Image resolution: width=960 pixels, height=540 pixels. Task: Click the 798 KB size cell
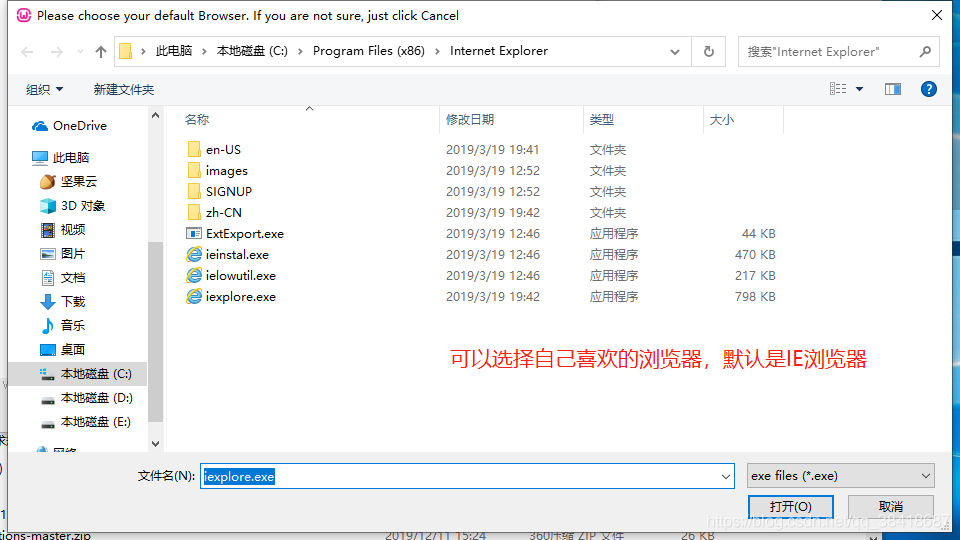point(755,296)
